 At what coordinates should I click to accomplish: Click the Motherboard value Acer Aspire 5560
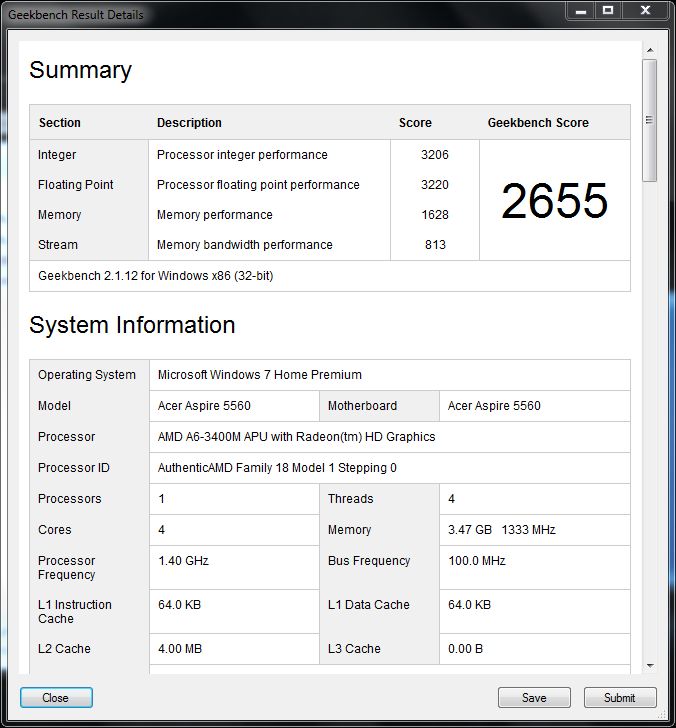494,406
